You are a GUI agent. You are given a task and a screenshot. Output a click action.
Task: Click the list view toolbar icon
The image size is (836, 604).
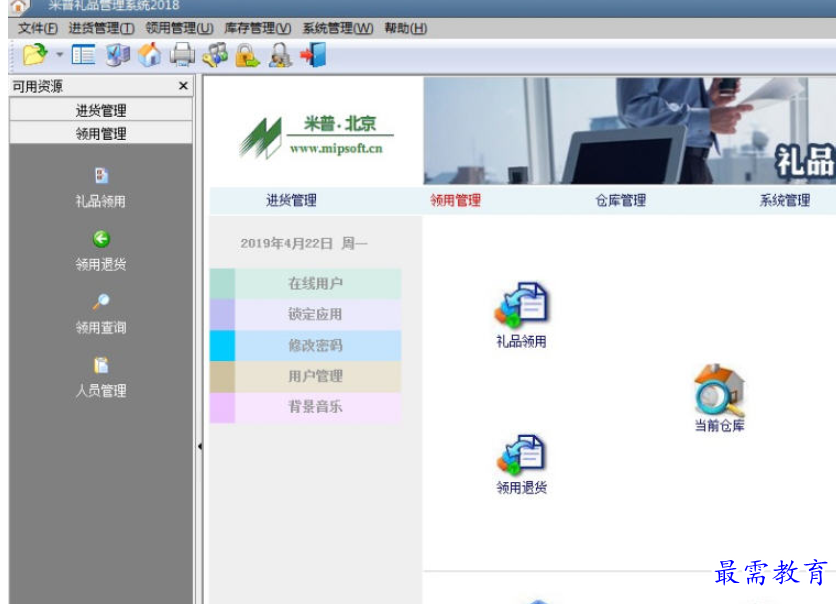[x=84, y=54]
